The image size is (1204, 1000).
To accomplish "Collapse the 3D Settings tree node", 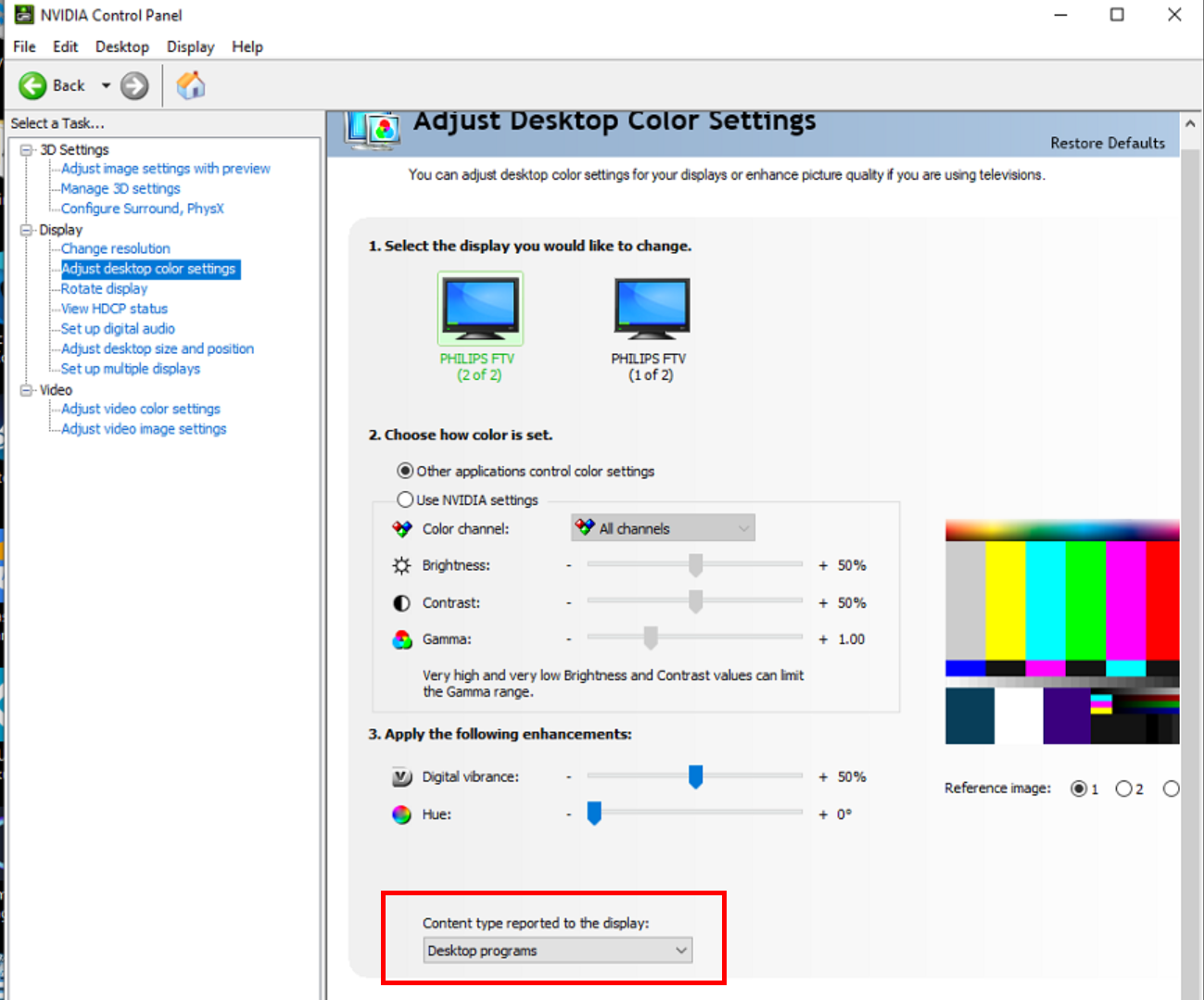I will click(27, 149).
